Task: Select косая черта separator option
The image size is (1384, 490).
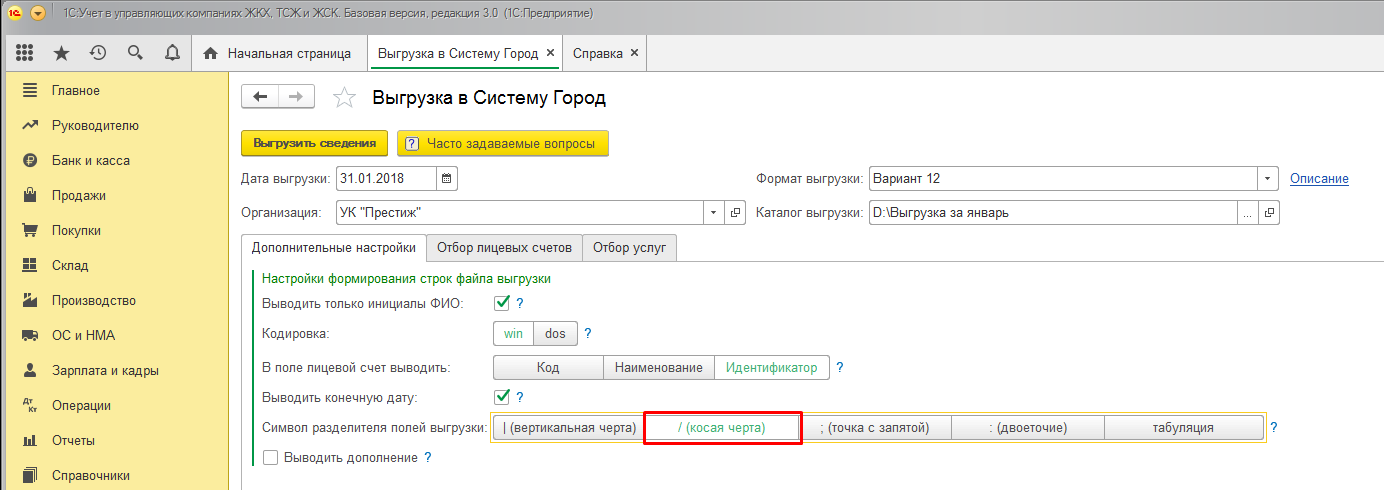Action: coord(721,428)
